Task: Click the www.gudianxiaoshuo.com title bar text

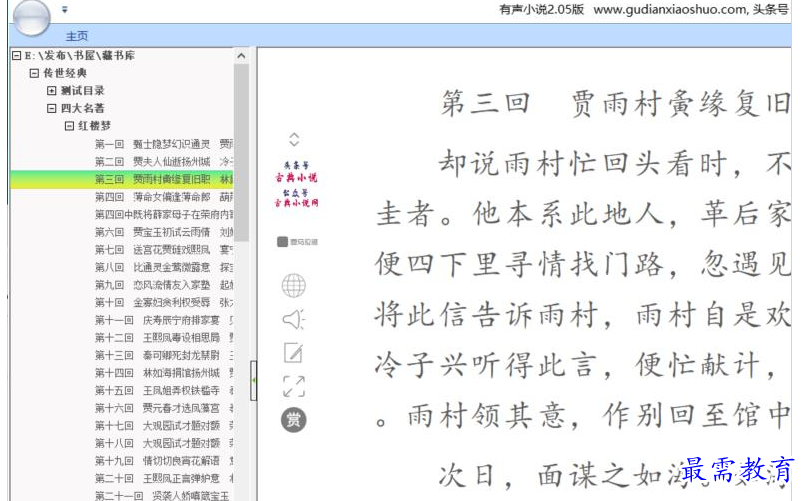Action: click(x=671, y=10)
